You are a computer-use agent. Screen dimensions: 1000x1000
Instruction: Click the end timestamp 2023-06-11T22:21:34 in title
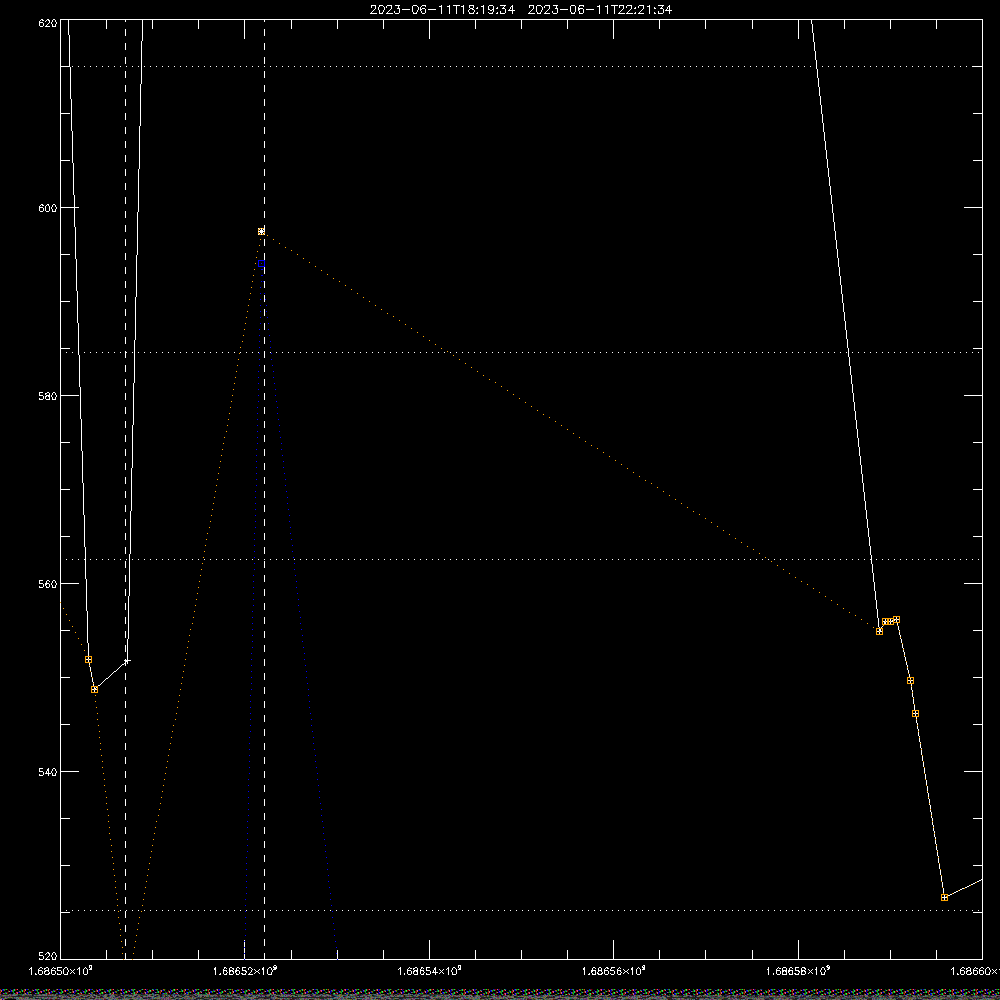point(599,10)
